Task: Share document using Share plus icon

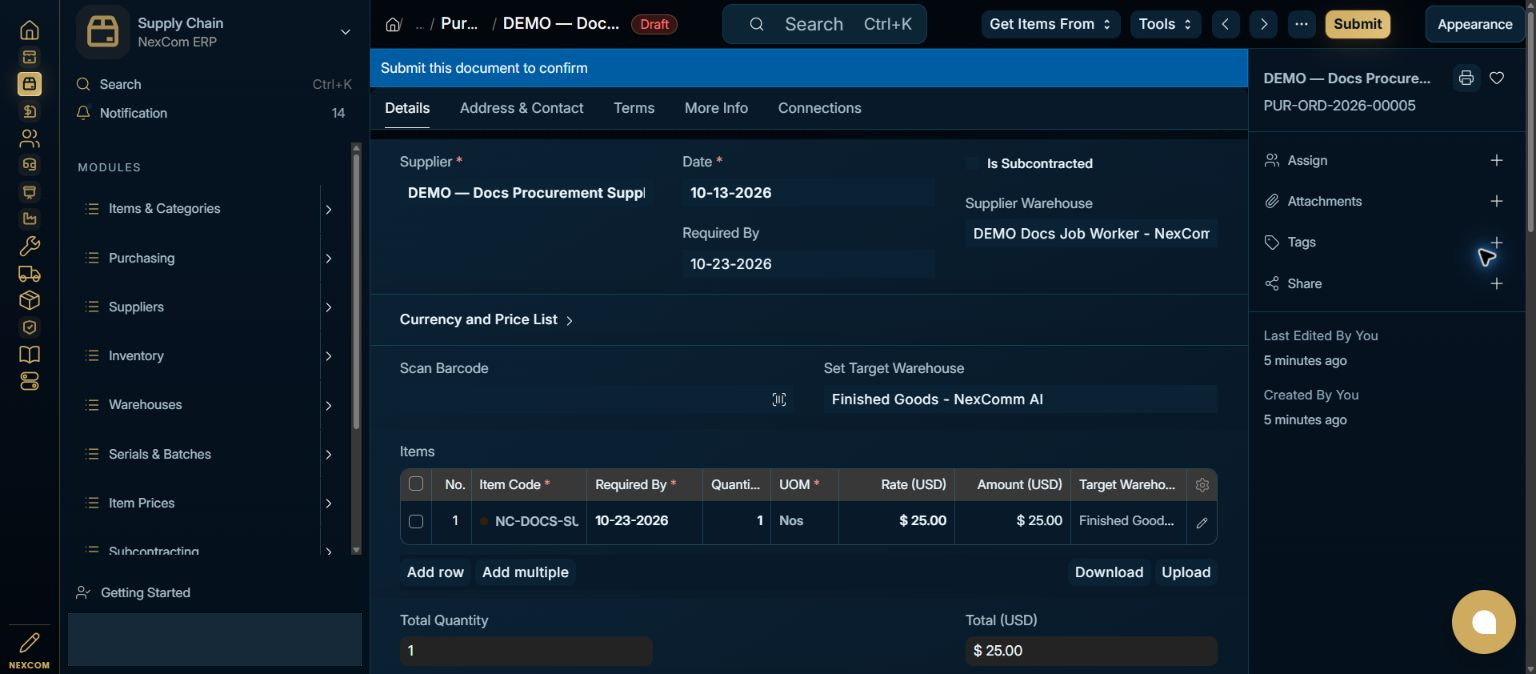Action: coord(1496,284)
